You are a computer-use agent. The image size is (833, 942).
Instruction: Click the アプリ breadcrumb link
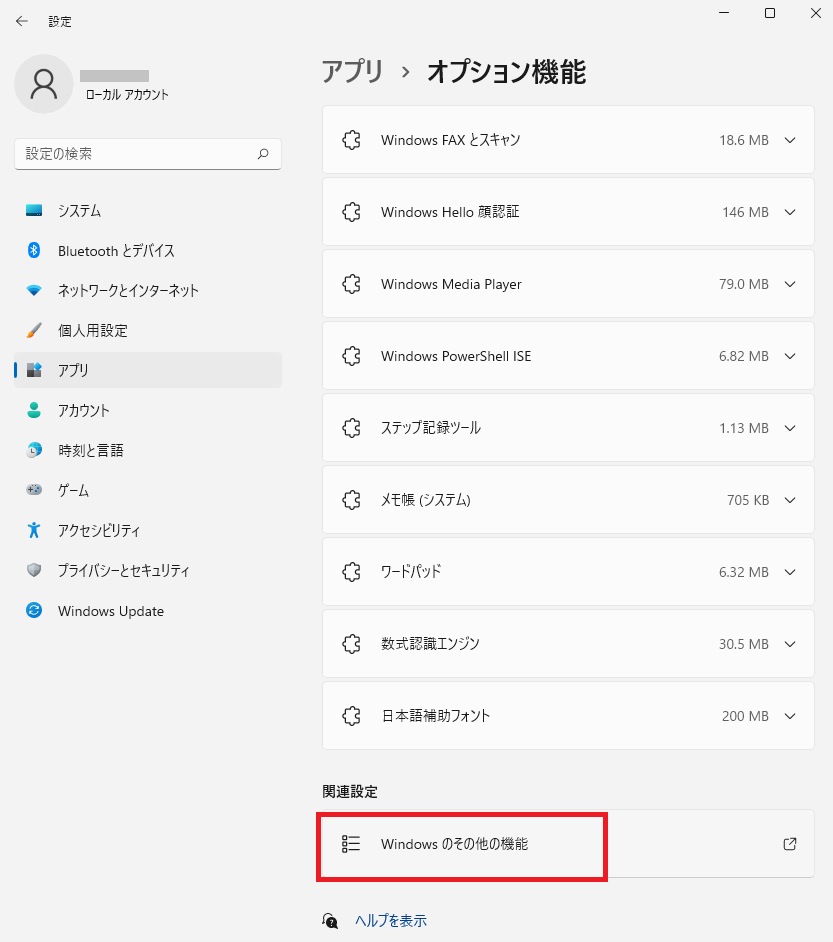click(x=353, y=71)
